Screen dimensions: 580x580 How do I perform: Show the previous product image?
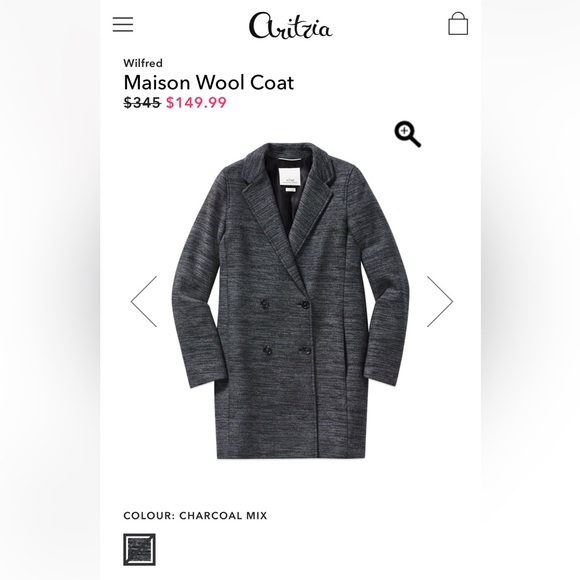point(144,301)
